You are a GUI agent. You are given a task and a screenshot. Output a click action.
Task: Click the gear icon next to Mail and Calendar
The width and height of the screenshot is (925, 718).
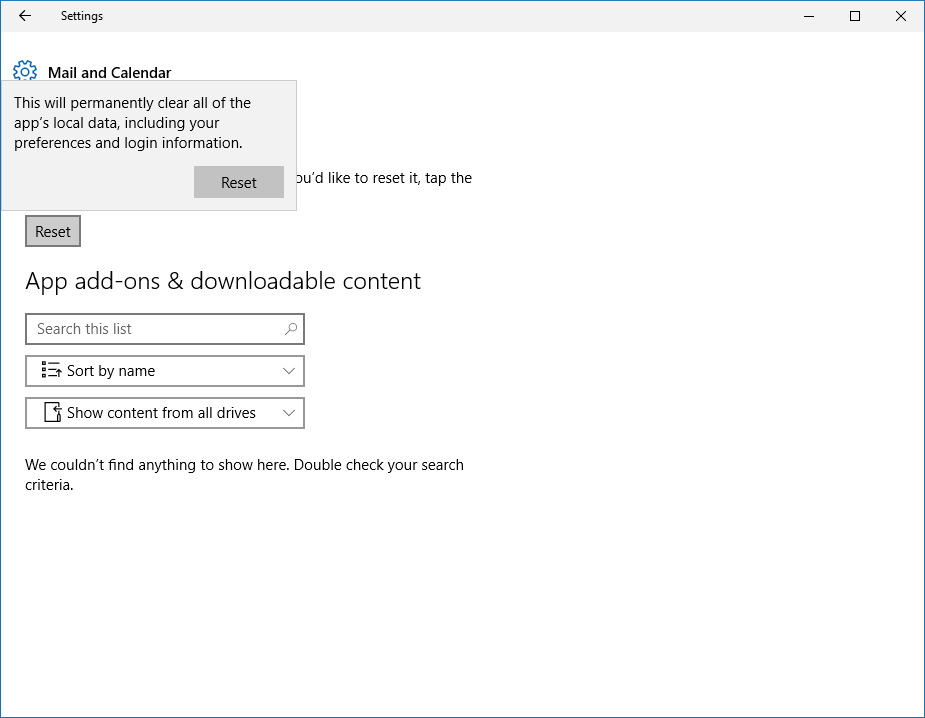[x=24, y=70]
